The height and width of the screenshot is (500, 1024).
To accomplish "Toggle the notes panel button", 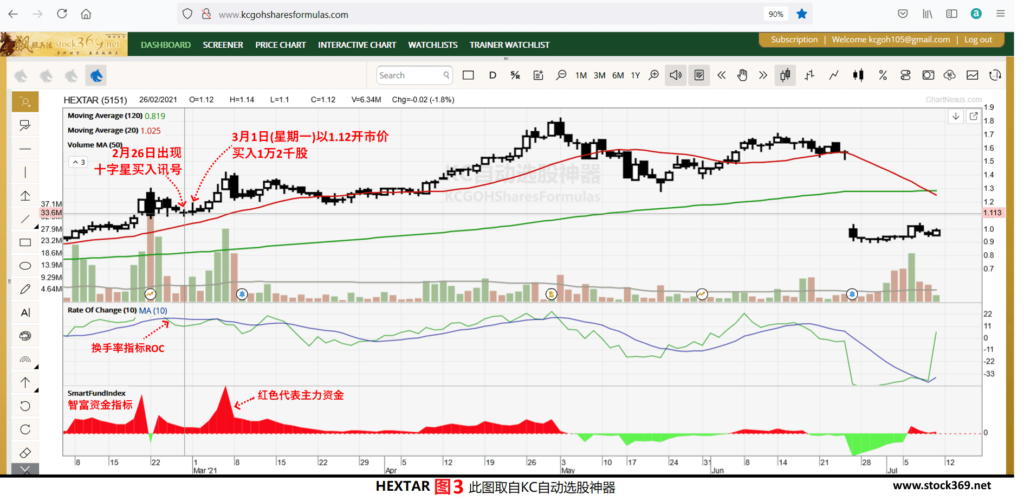I will pos(699,75).
